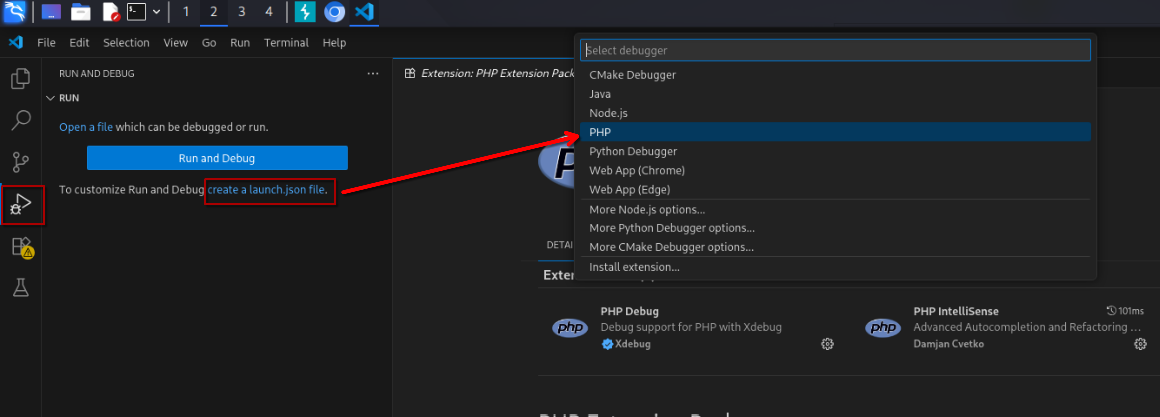Switch to workspace 3

pos(241,12)
